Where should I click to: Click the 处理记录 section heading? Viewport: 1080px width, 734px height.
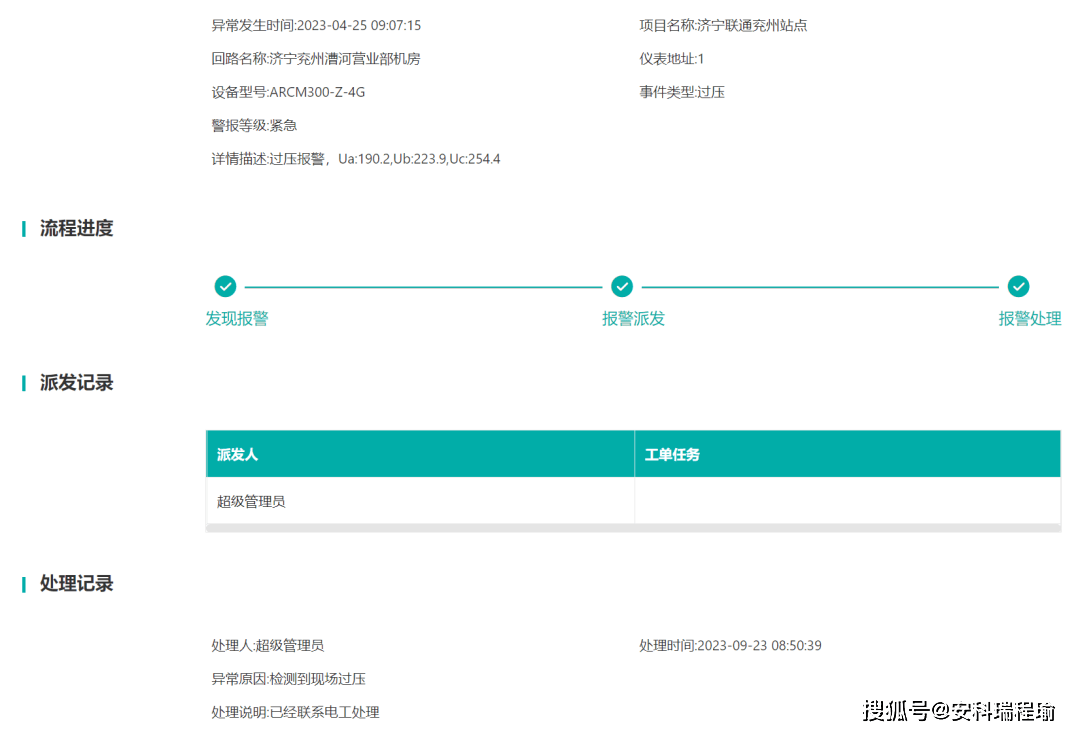point(76,584)
